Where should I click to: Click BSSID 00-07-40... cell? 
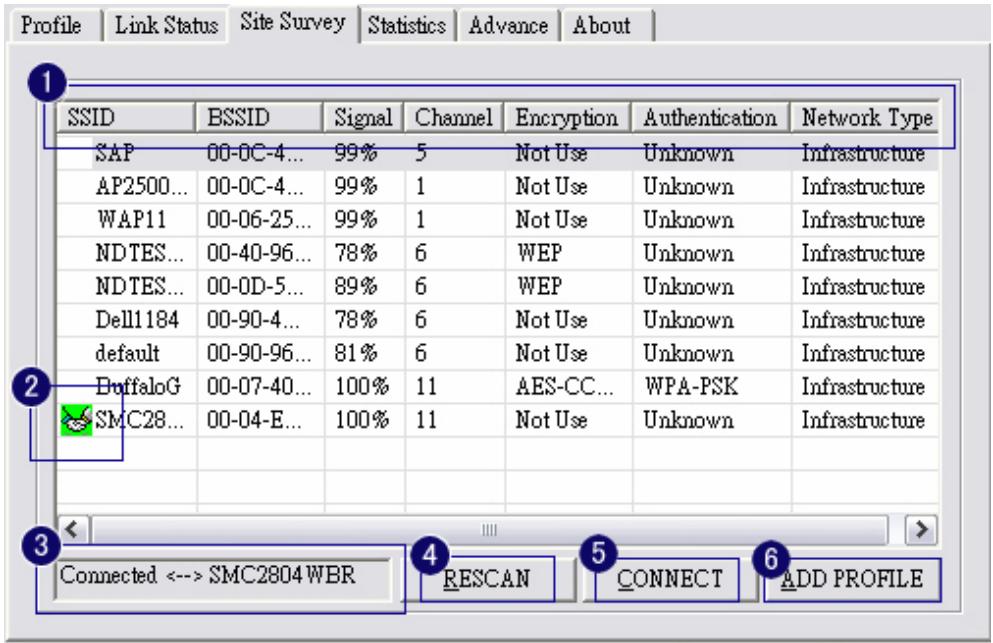coord(259,386)
